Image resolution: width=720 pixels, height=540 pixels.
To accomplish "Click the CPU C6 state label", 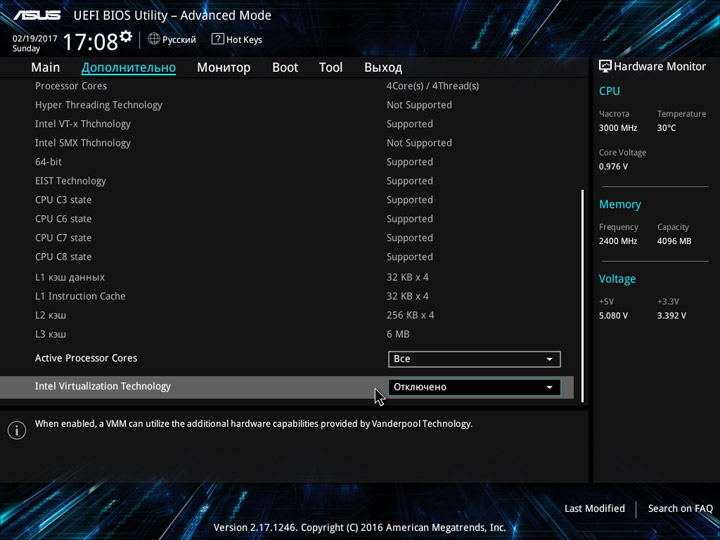I will (63, 219).
